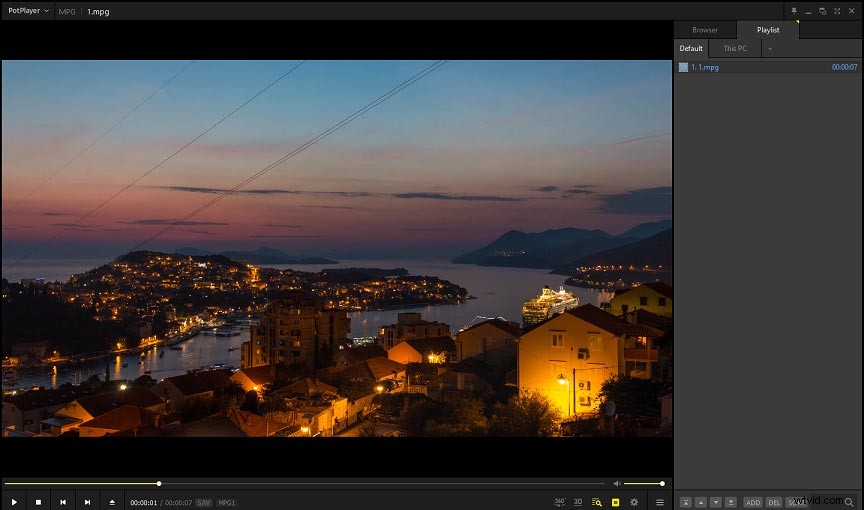Click the volume slider

tap(643, 484)
